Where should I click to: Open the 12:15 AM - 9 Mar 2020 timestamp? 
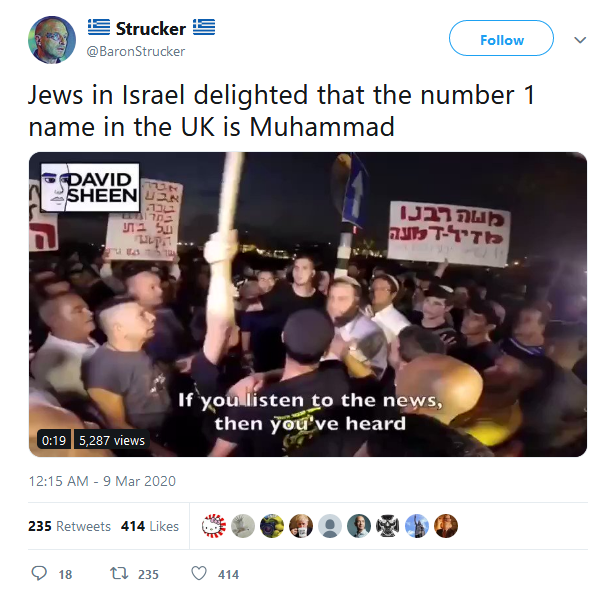102,481
